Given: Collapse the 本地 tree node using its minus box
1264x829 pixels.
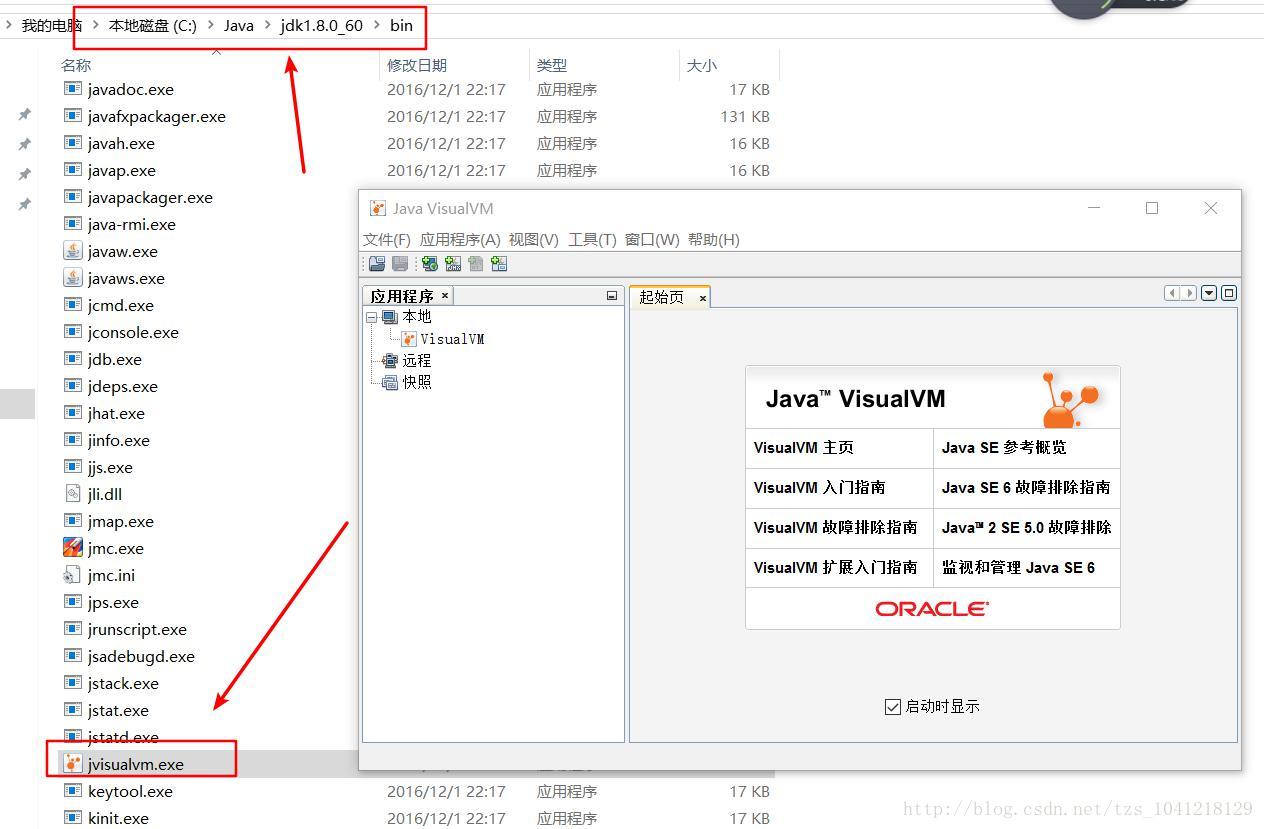Looking at the screenshot, I should click(x=372, y=317).
